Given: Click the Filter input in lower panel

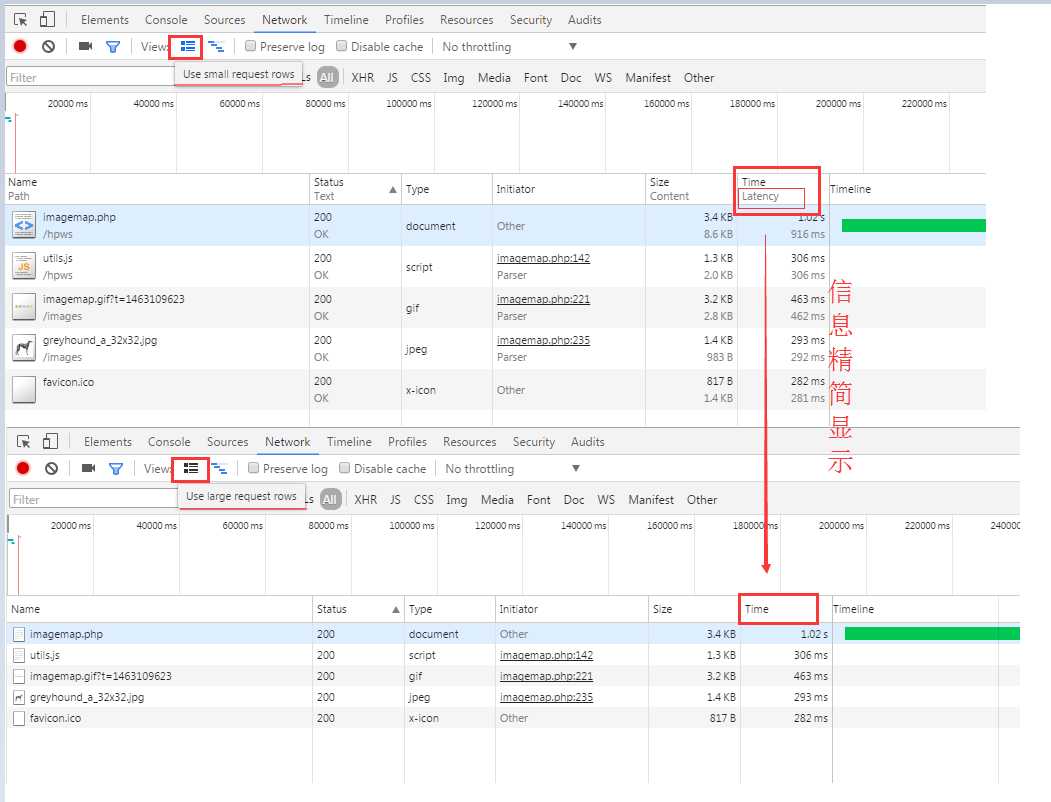Looking at the screenshot, I should point(94,499).
